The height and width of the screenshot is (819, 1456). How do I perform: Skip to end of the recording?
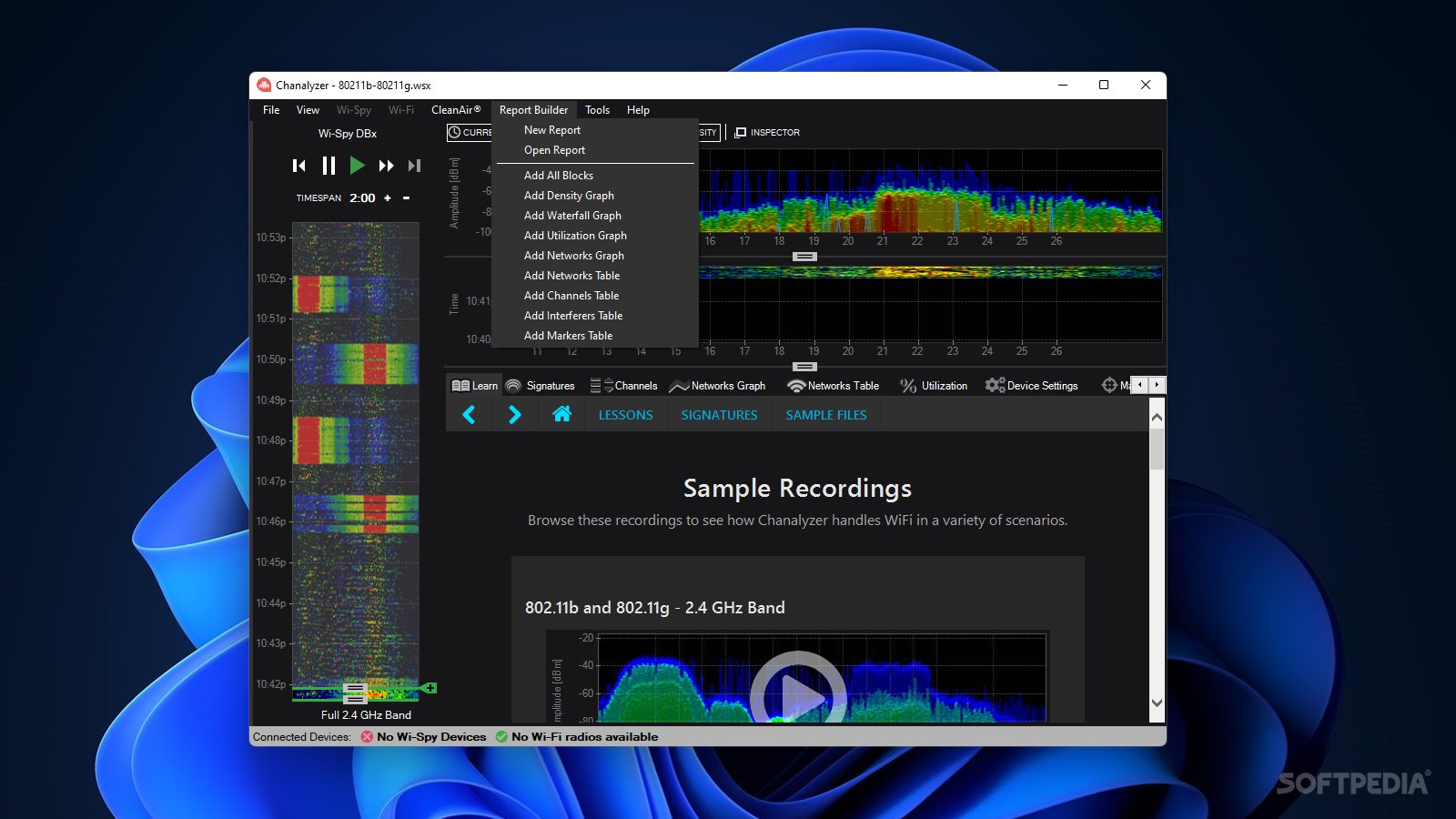coord(414,166)
